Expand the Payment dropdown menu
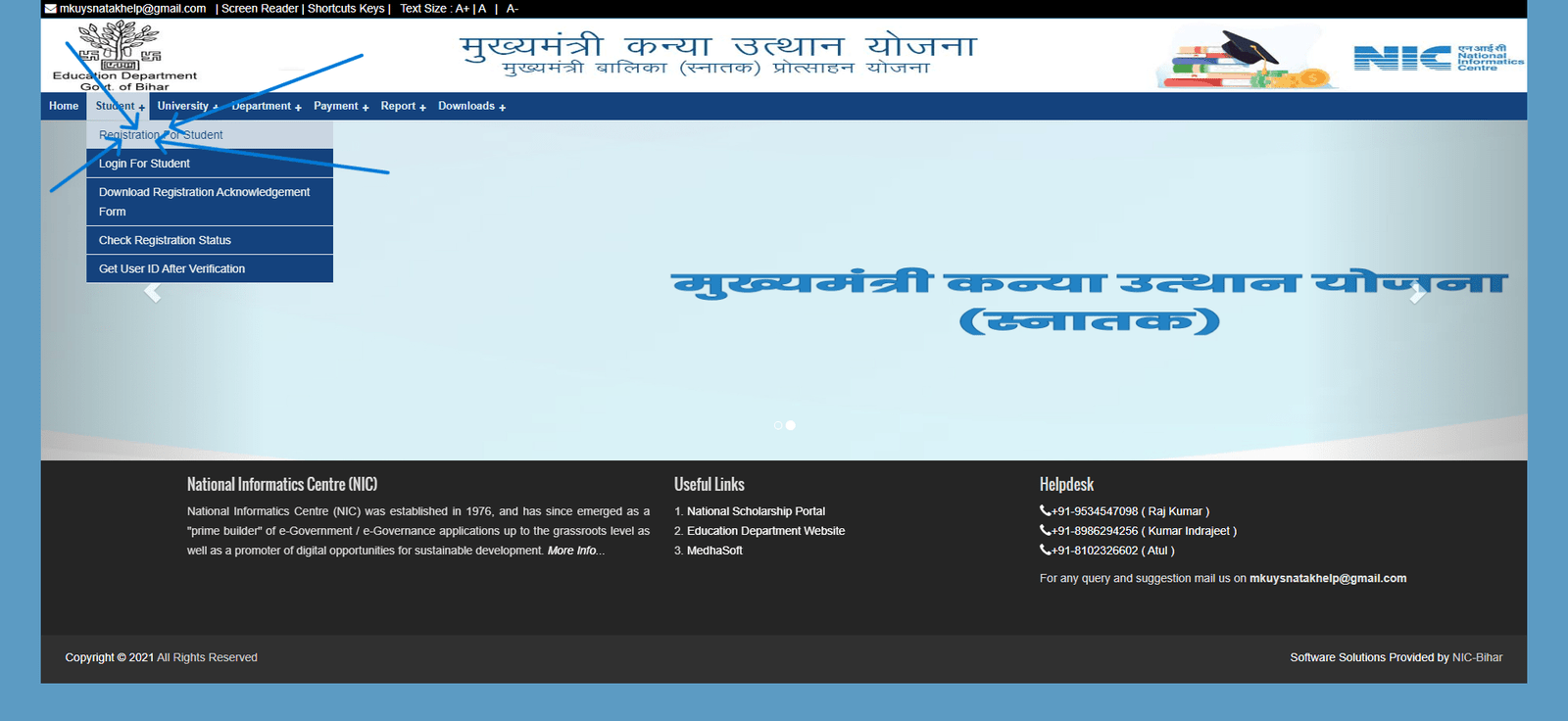This screenshot has height=721, width=1568. pyautogui.click(x=340, y=106)
